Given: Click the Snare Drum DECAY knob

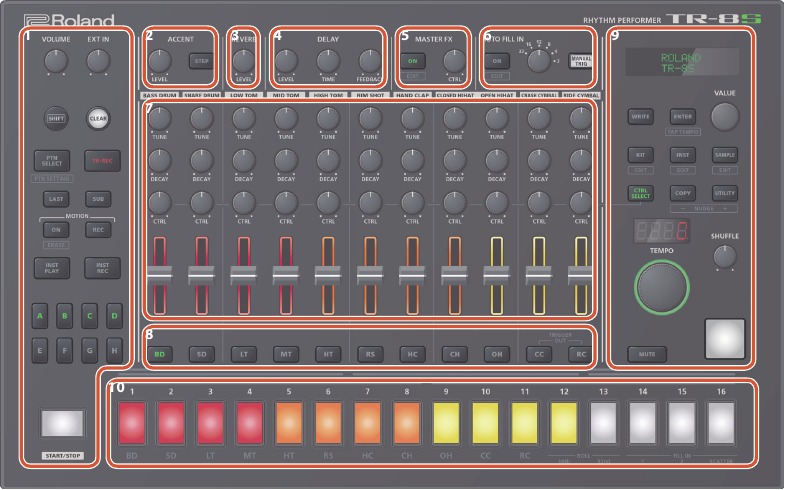Looking at the screenshot, I should tap(202, 161).
